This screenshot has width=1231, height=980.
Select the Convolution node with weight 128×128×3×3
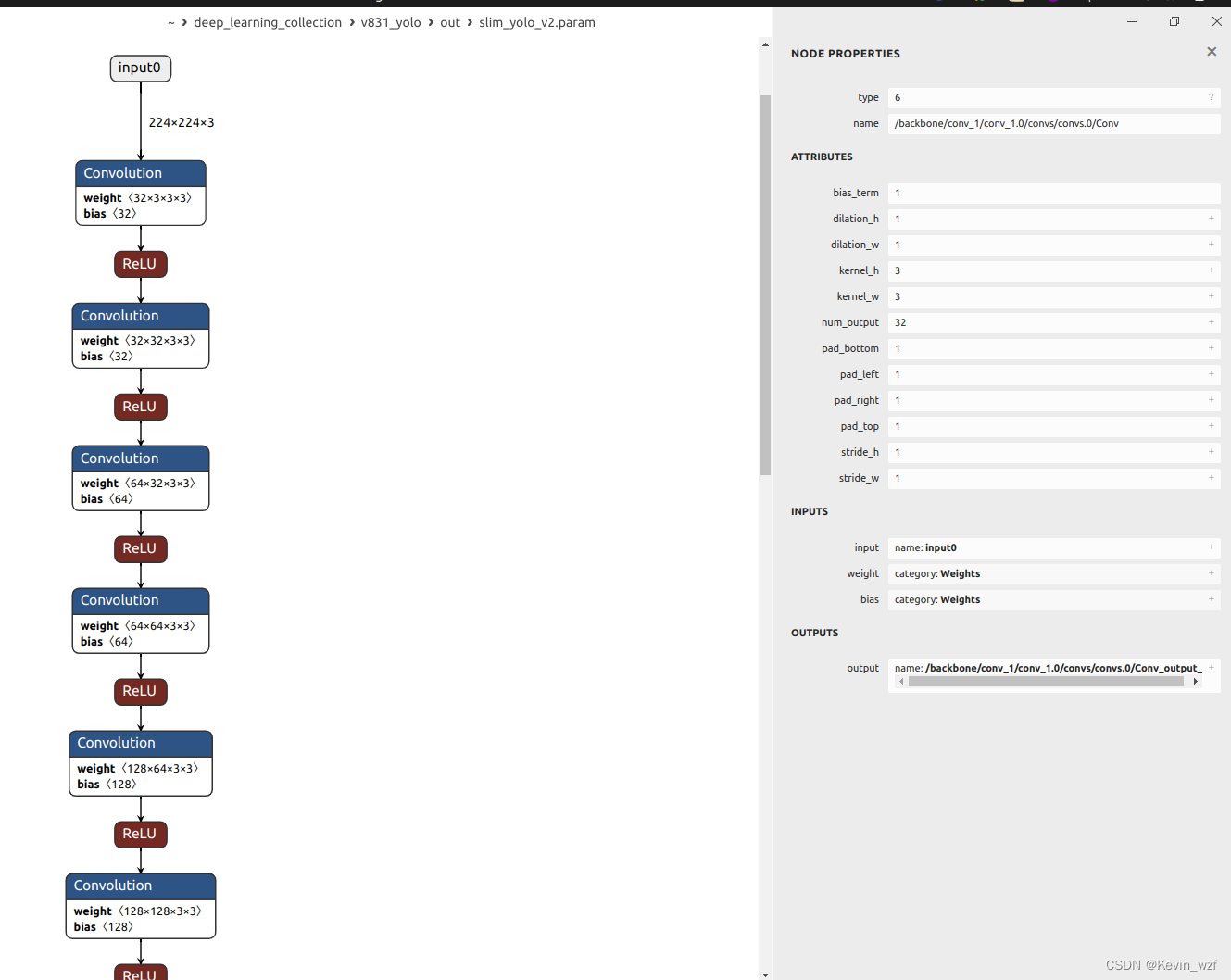pos(141,906)
